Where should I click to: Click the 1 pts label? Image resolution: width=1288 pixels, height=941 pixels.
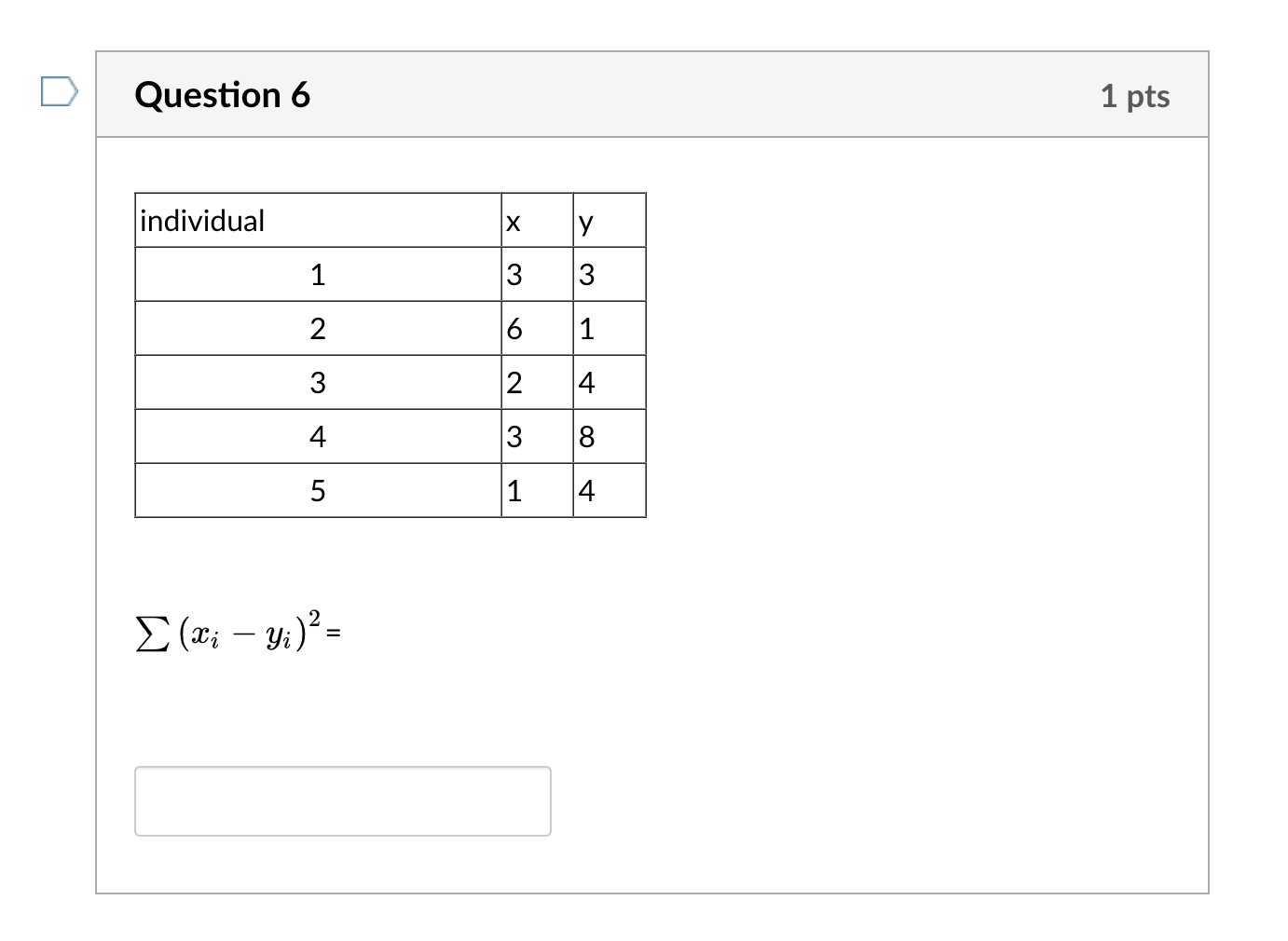(x=1136, y=96)
